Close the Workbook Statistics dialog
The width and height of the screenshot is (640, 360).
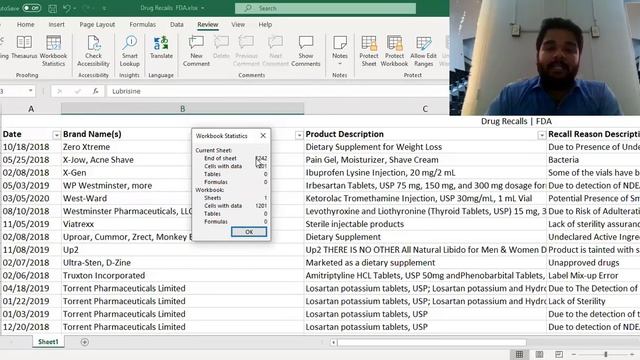(x=263, y=136)
